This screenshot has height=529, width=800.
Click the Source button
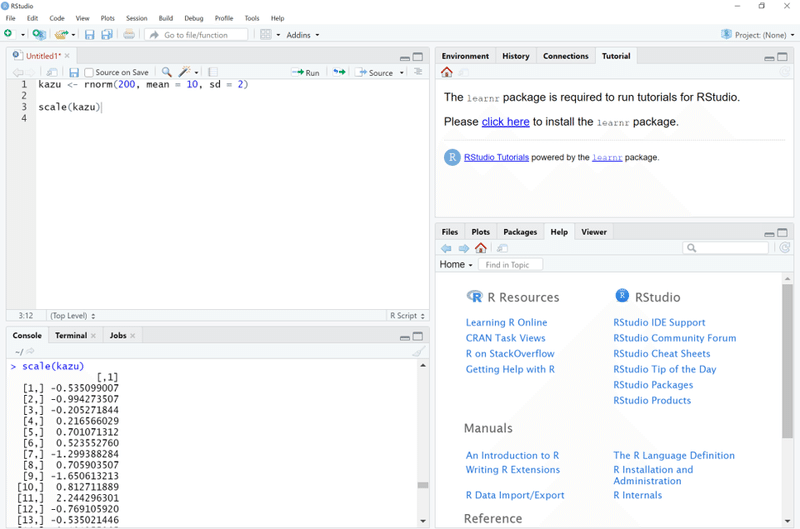click(375, 72)
